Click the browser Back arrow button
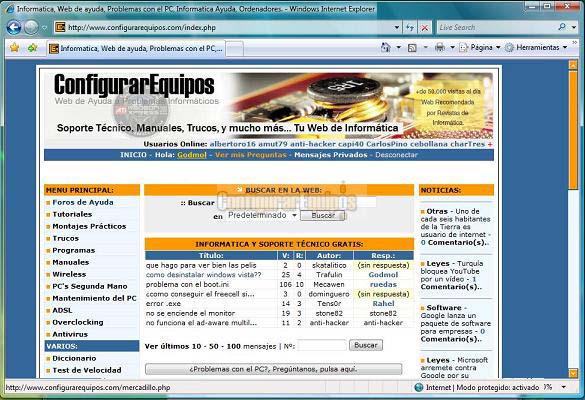The width and height of the screenshot is (585, 400). (14, 27)
